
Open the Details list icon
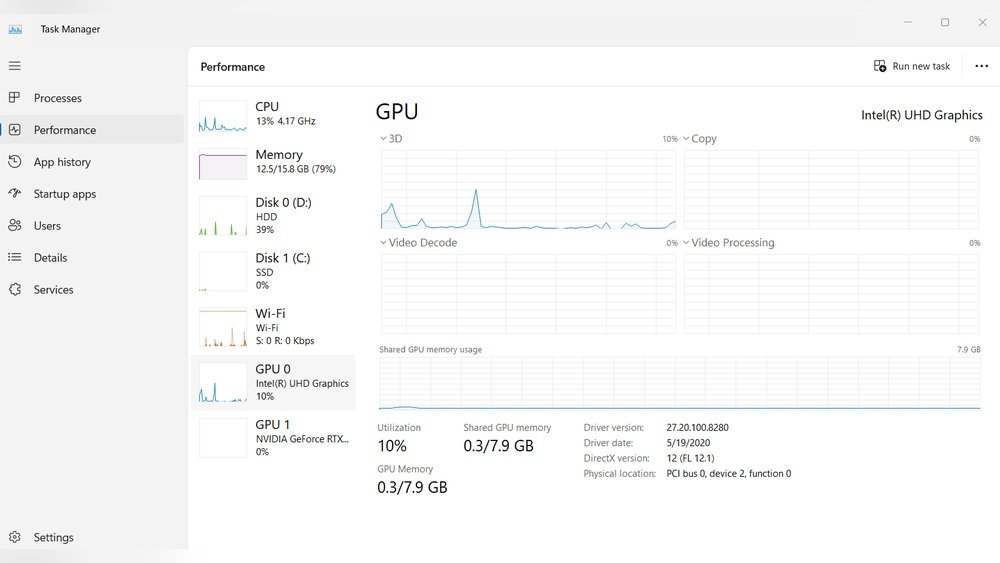pyautogui.click(x=15, y=258)
